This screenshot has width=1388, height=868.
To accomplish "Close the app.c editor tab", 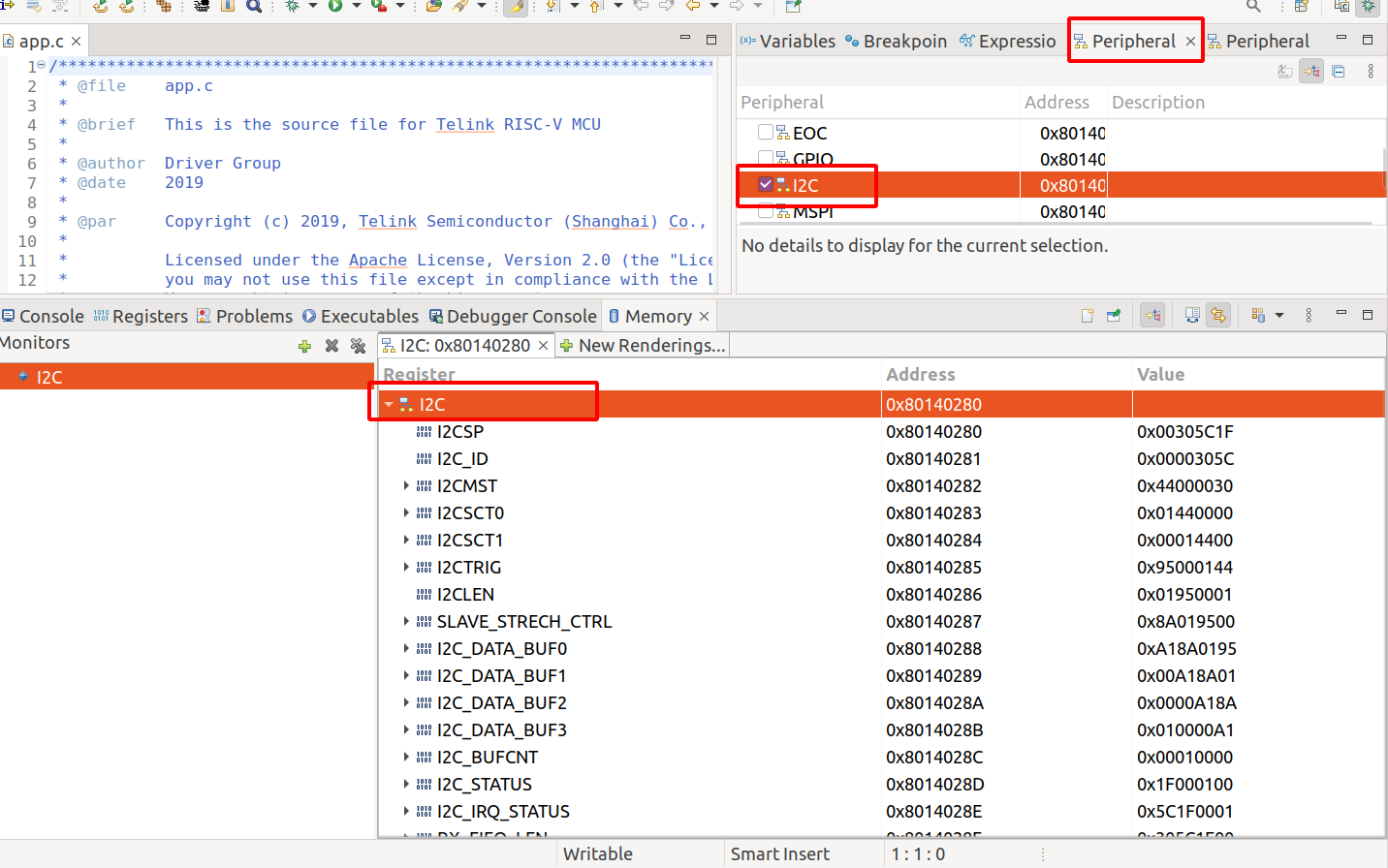I will (x=76, y=42).
